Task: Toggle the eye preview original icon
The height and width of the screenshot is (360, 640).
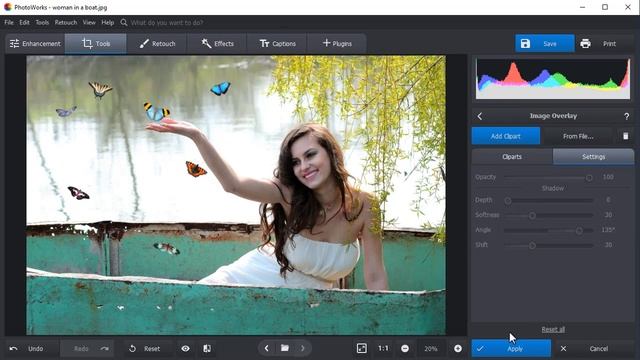Action: click(x=185, y=349)
